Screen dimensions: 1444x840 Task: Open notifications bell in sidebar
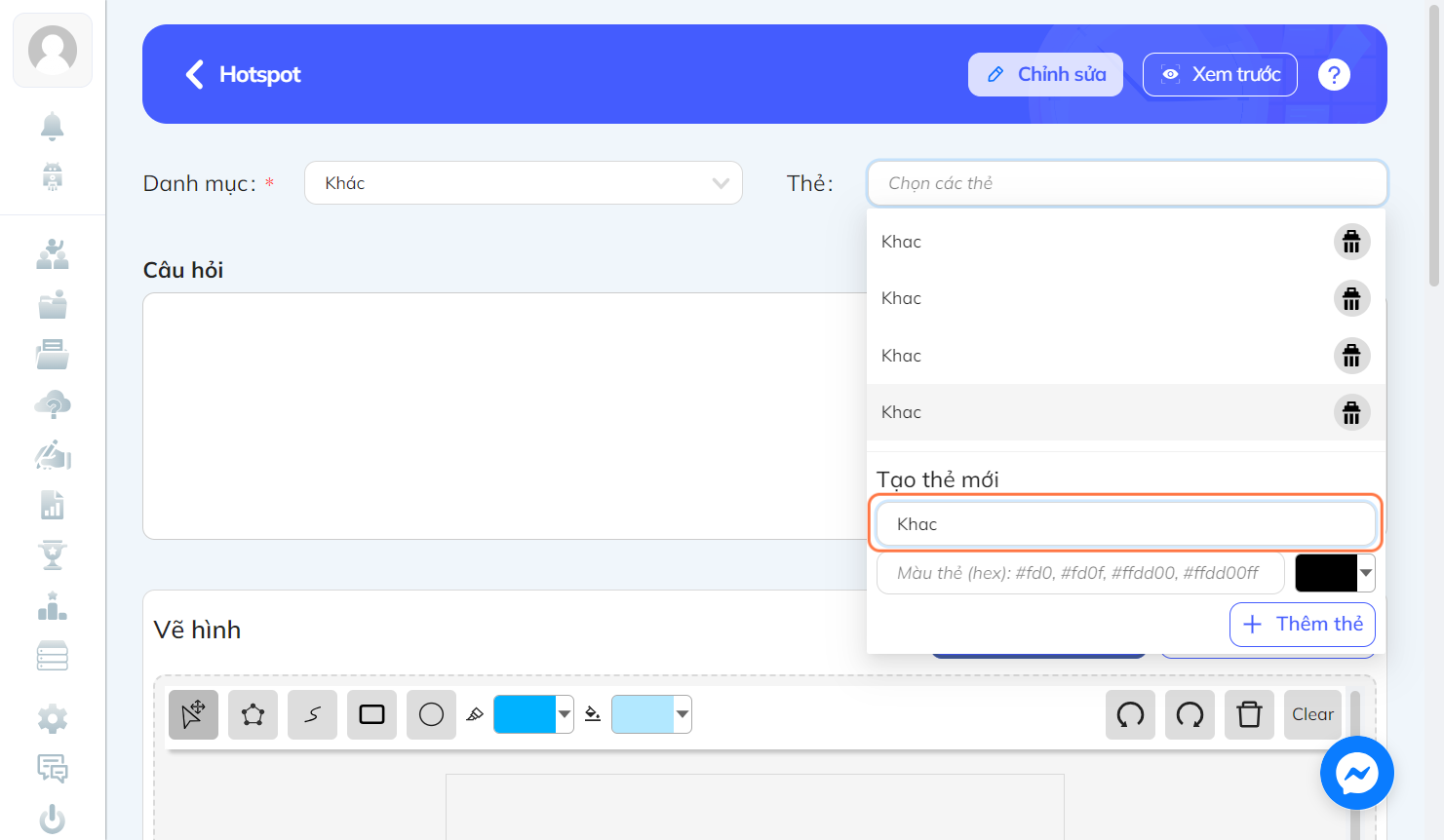(53, 127)
